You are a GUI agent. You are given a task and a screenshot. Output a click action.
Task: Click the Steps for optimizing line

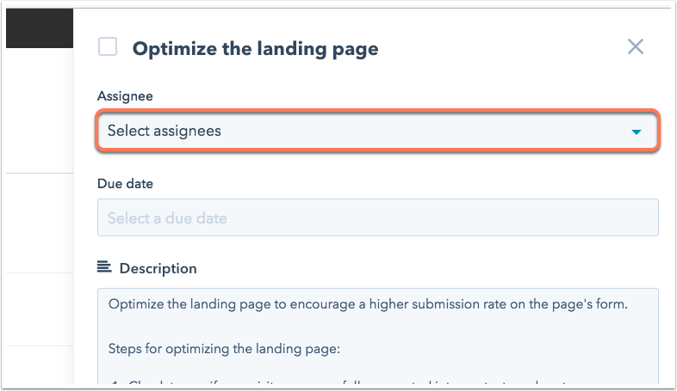(x=224, y=349)
